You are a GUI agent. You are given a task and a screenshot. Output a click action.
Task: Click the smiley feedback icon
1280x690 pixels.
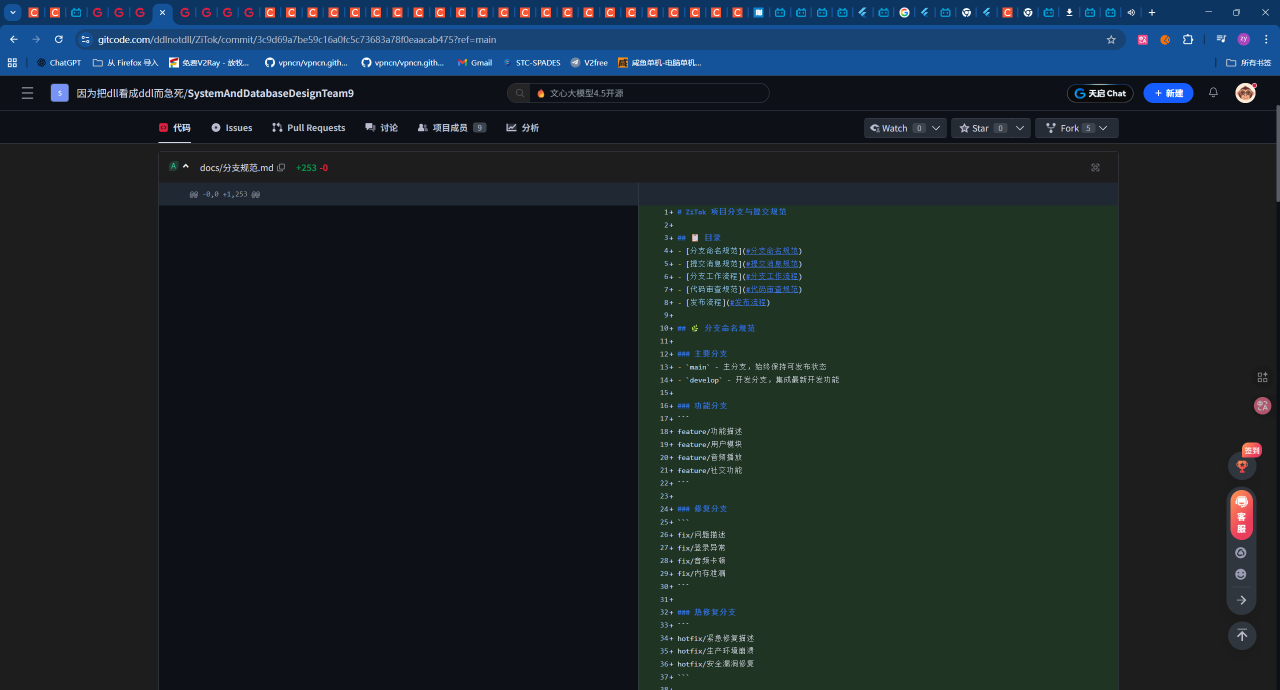[1241, 574]
